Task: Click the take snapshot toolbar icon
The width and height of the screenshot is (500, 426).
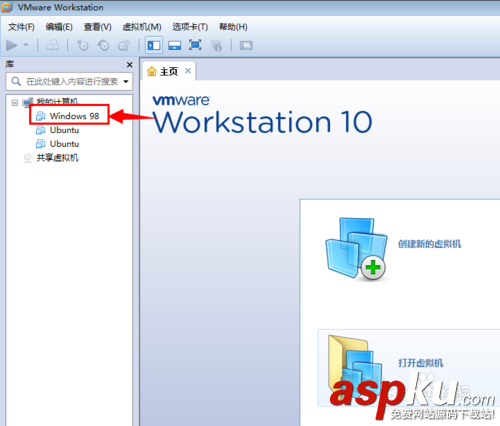Action: (82, 45)
